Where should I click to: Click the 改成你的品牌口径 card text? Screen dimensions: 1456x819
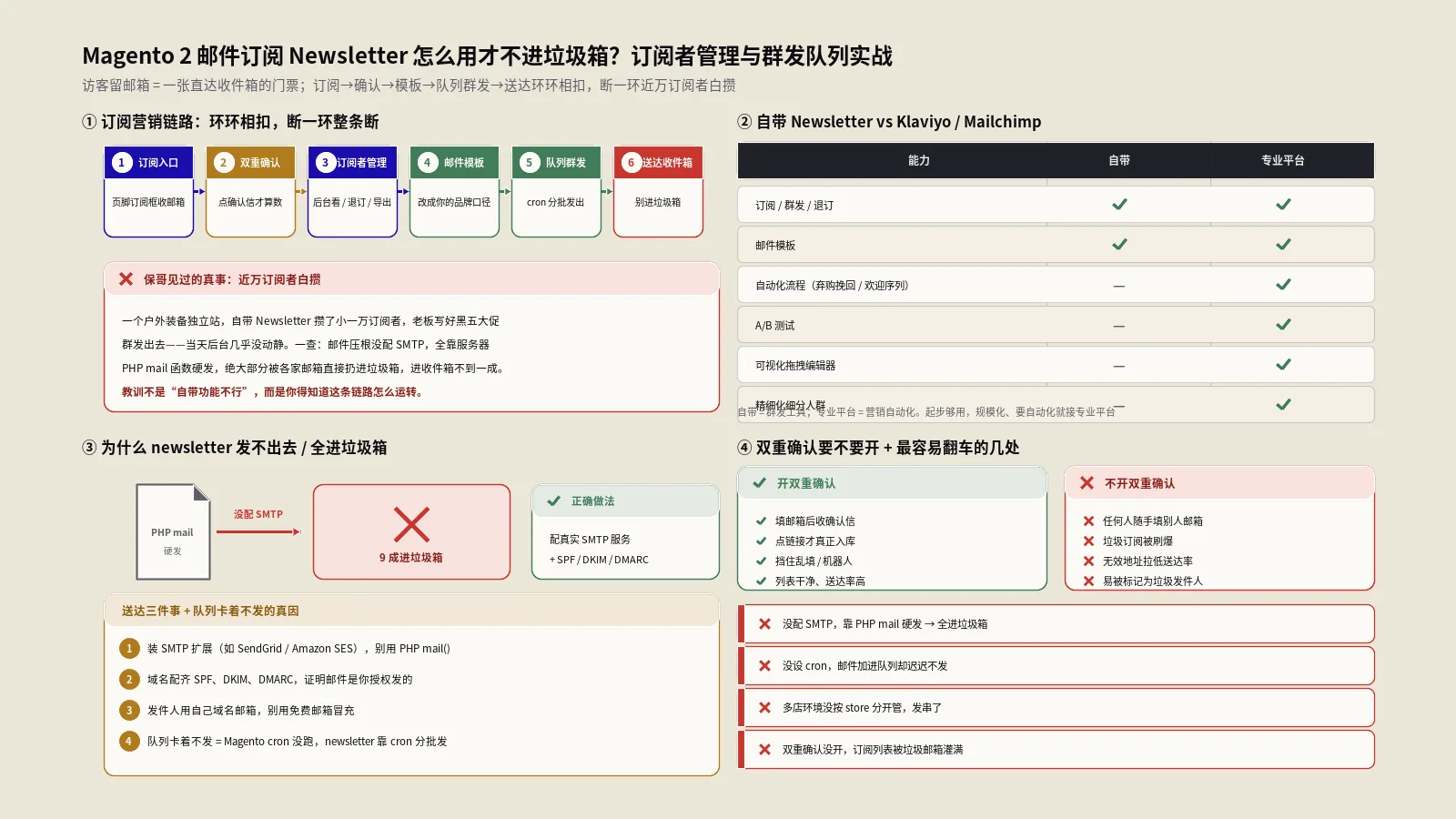(x=454, y=203)
